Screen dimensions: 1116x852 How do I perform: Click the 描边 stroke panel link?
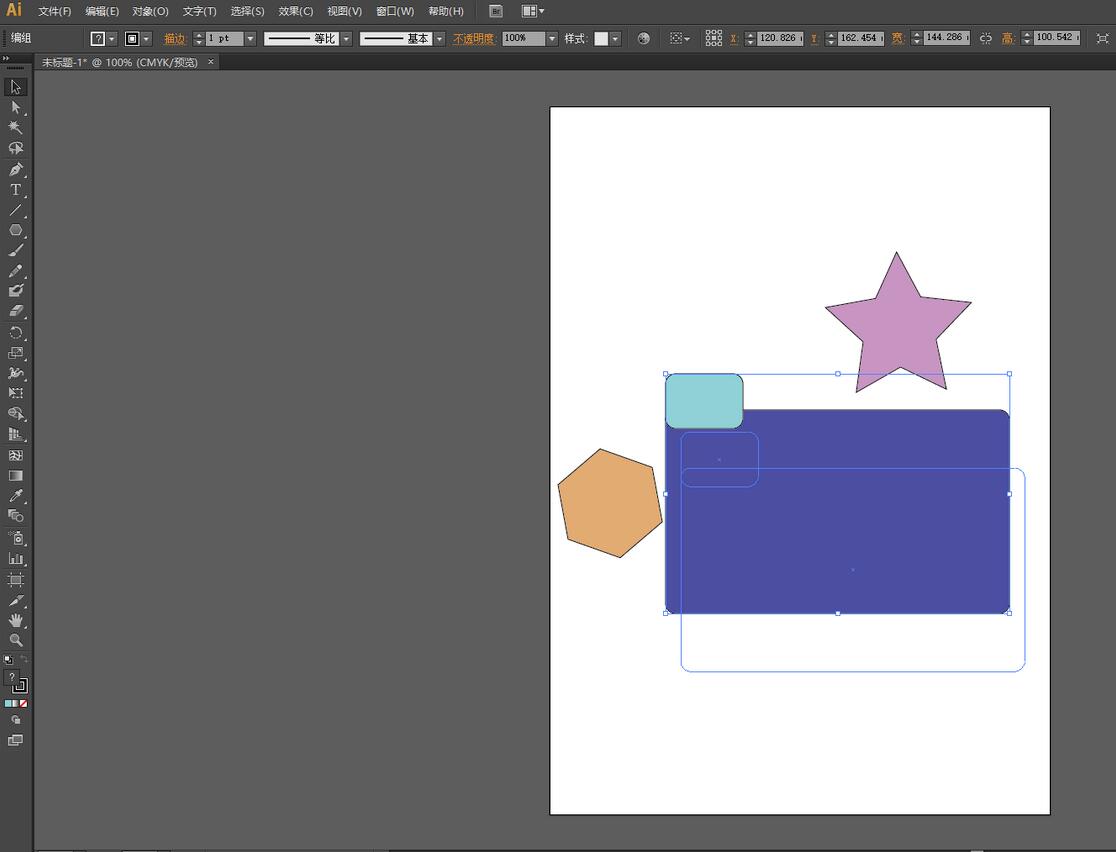174,38
